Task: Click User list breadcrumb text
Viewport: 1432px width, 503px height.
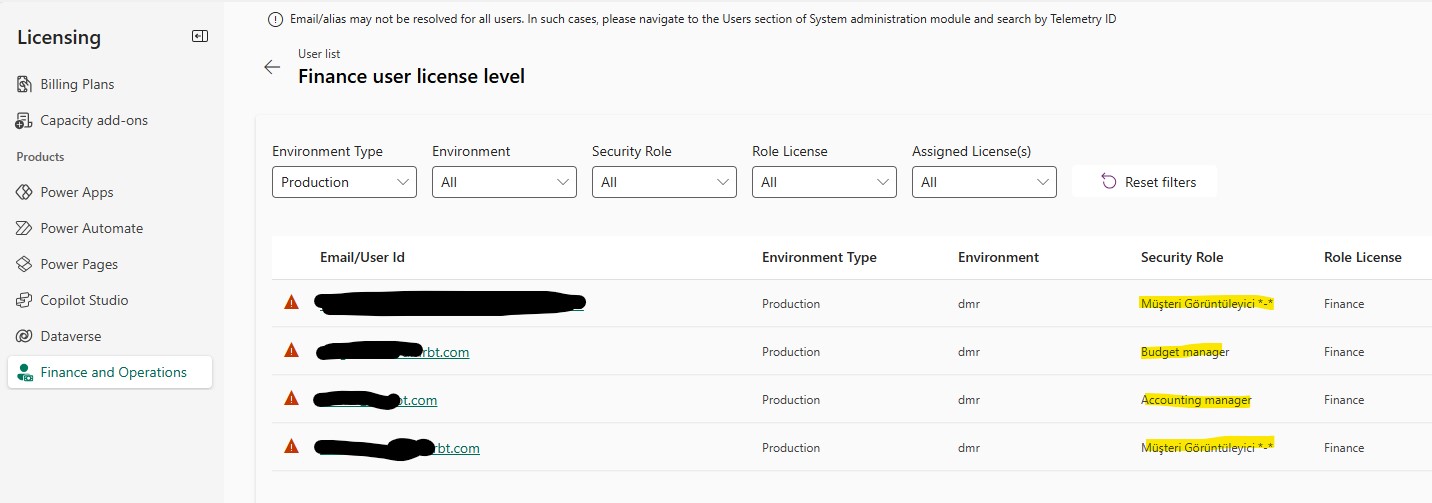Action: pyautogui.click(x=319, y=54)
